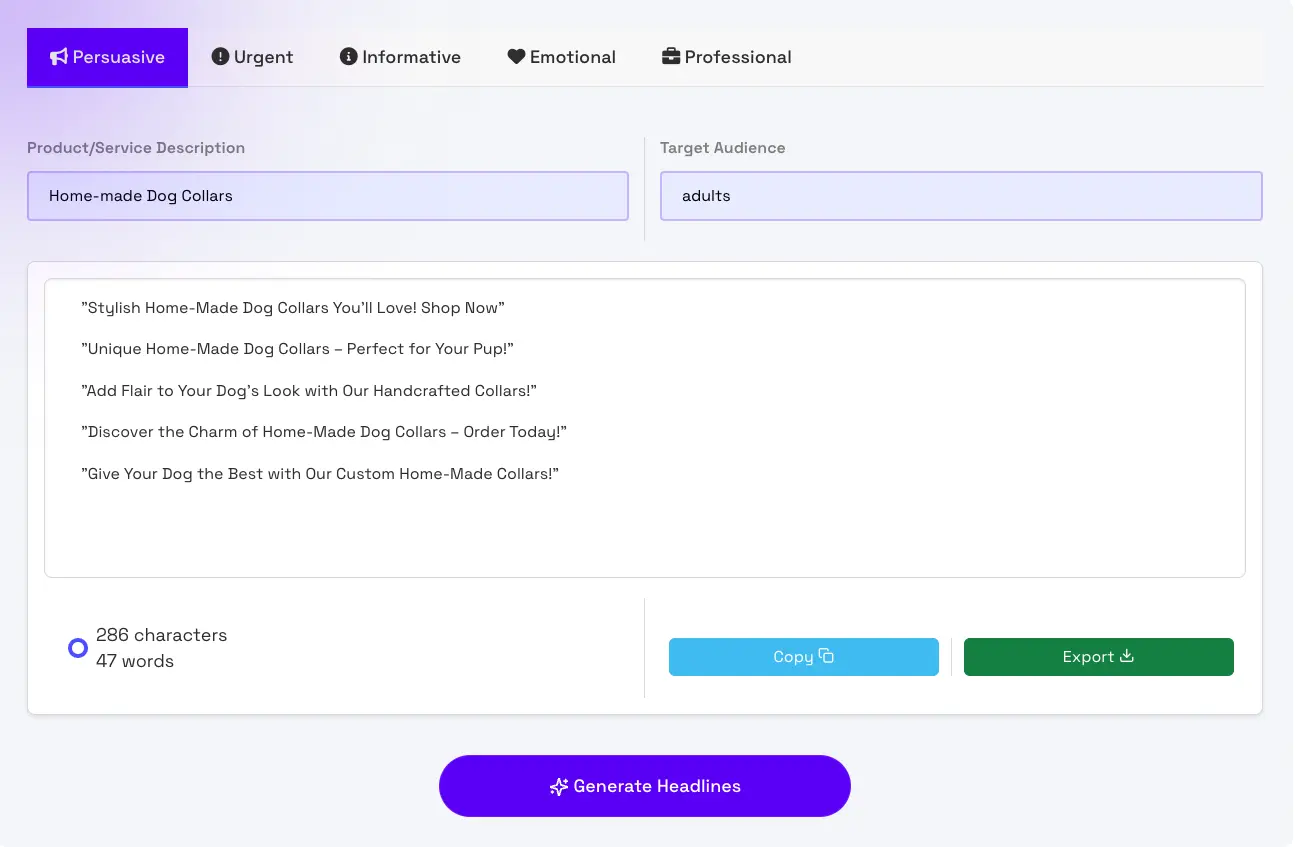Click the "286 characters" count text

[162, 635]
